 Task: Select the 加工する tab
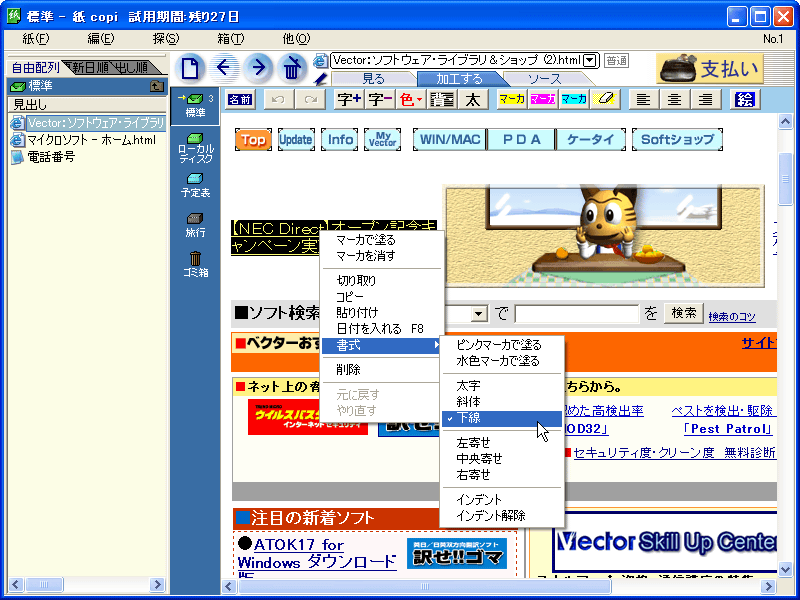click(459, 79)
